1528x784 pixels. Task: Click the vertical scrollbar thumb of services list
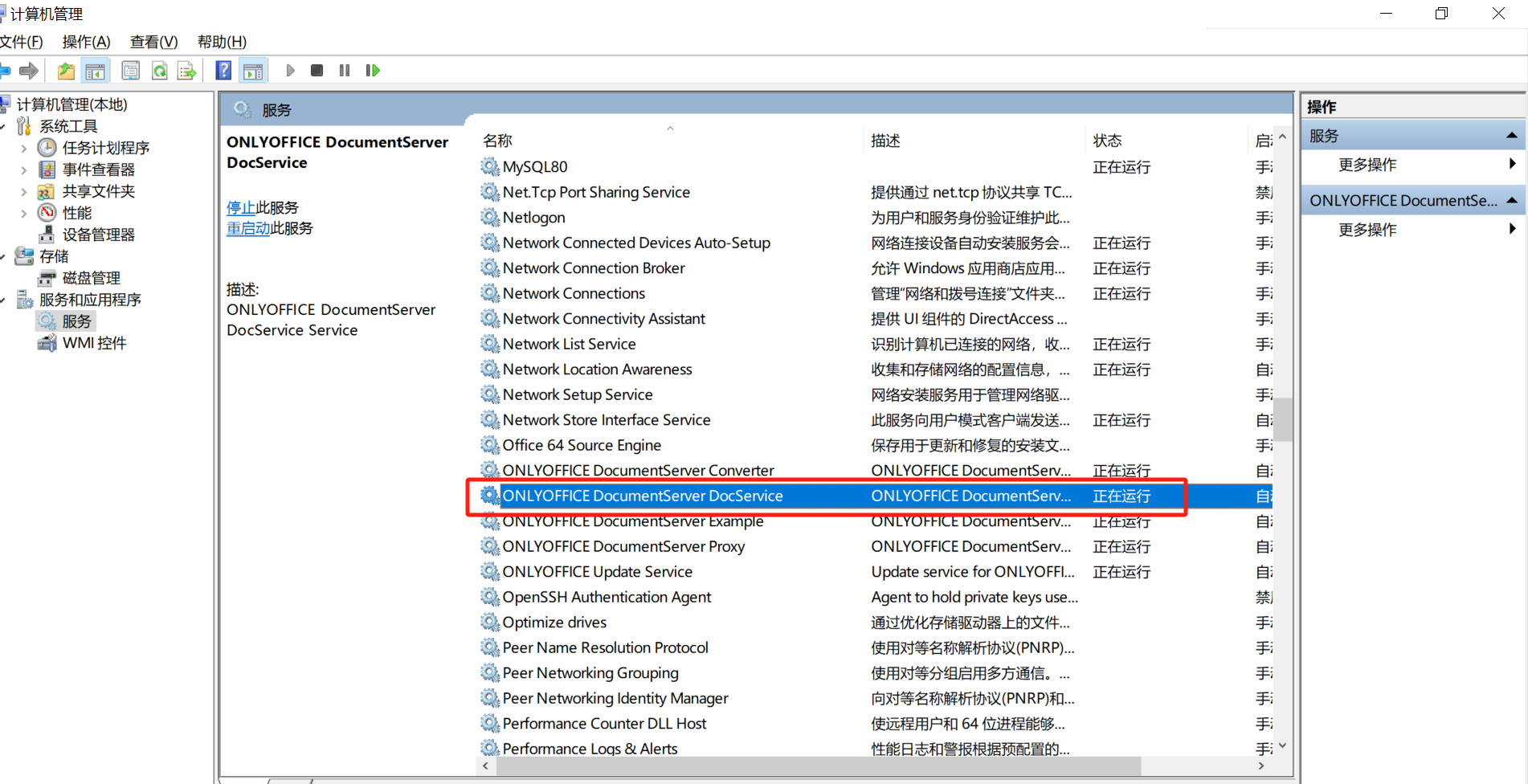1282,419
